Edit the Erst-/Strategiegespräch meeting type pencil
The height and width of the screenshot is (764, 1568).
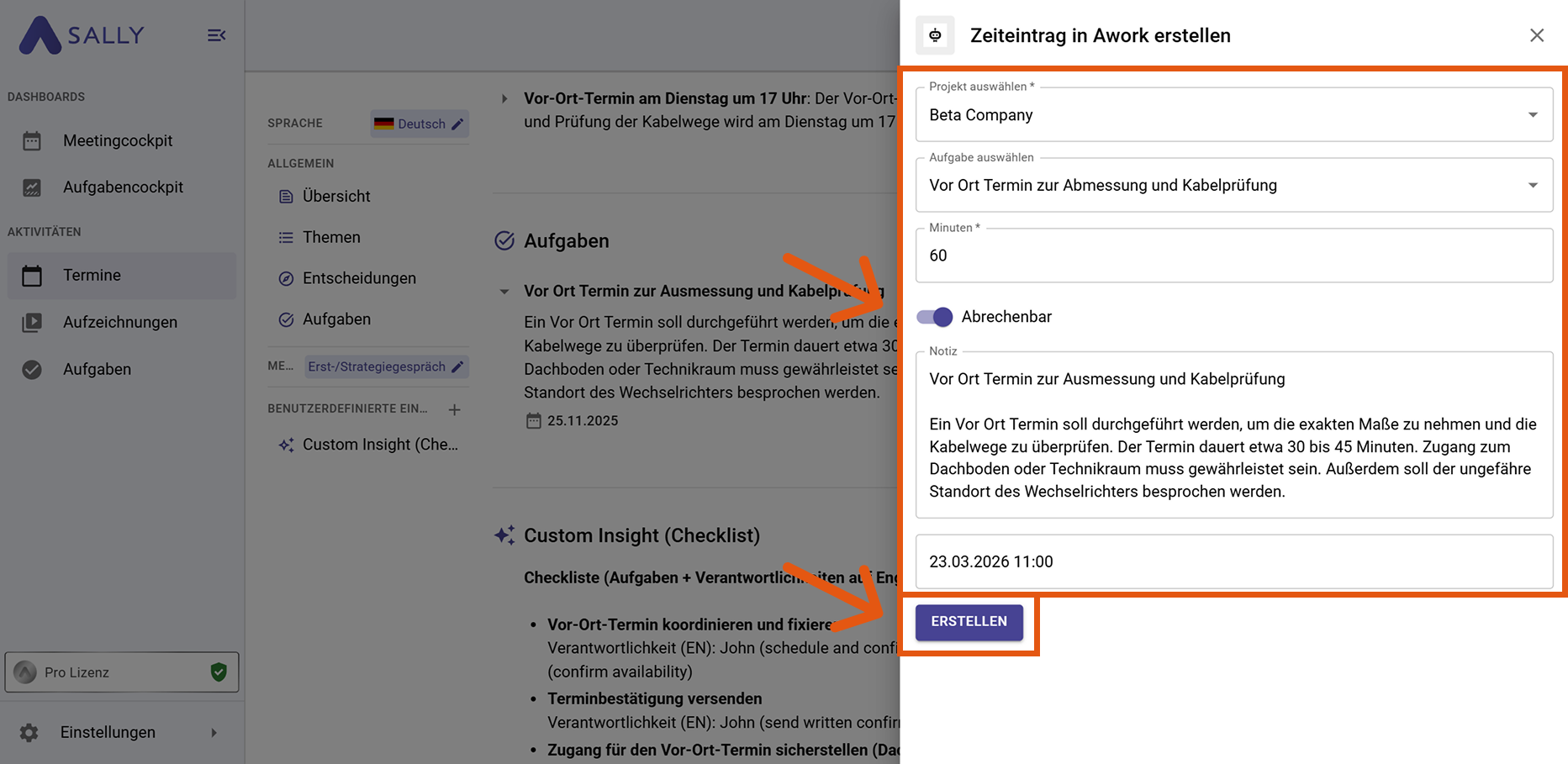point(457,366)
